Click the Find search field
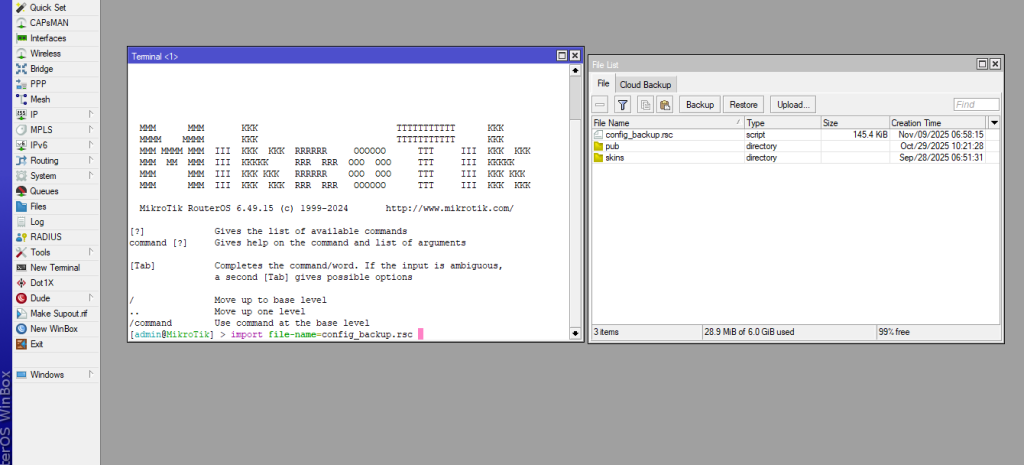Screen dimensions: 1024x465 [975, 104]
